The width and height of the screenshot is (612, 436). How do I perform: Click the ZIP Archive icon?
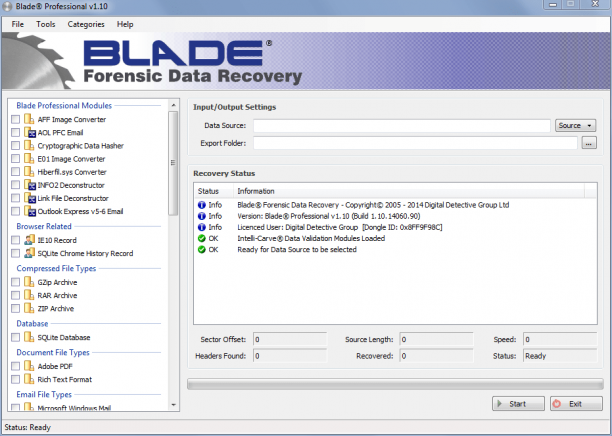pyautogui.click(x=29, y=308)
